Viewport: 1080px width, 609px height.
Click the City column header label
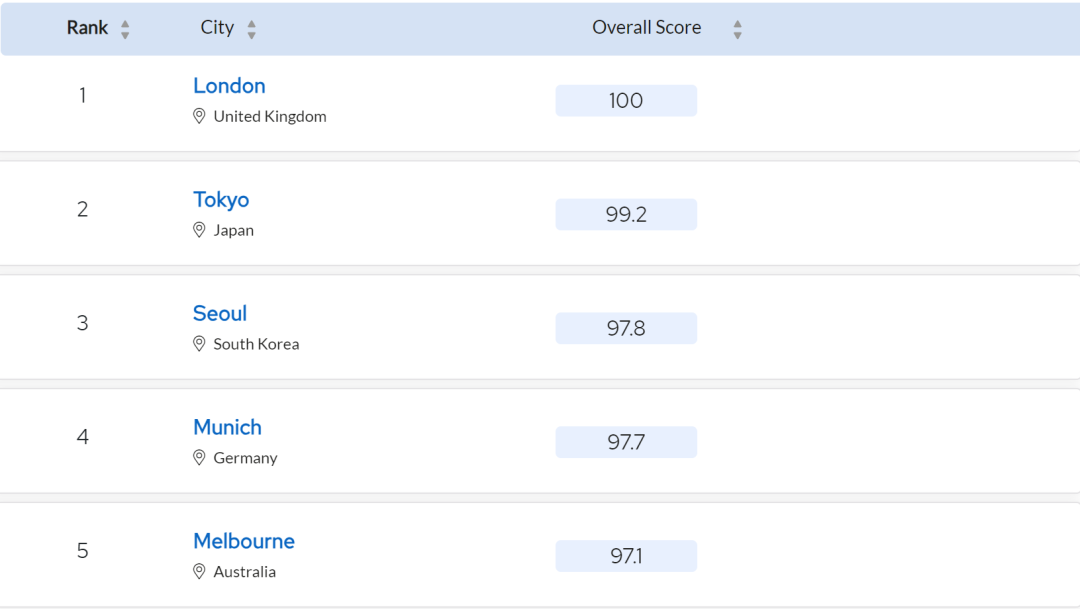tap(217, 28)
